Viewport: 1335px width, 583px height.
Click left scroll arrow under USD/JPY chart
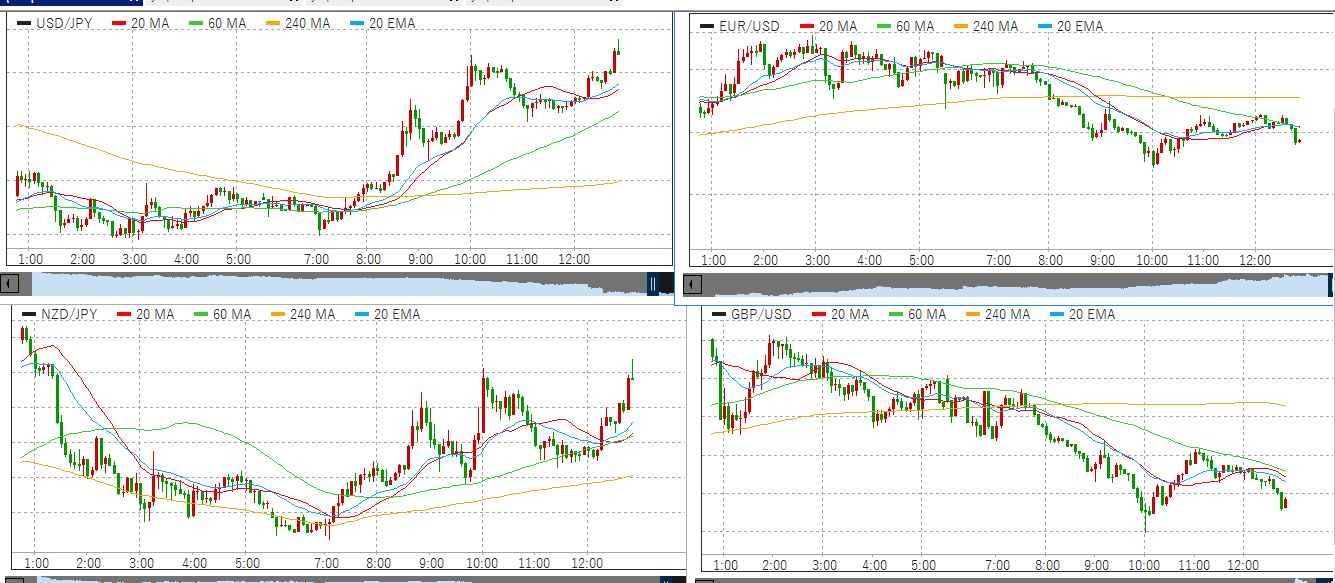10,284
